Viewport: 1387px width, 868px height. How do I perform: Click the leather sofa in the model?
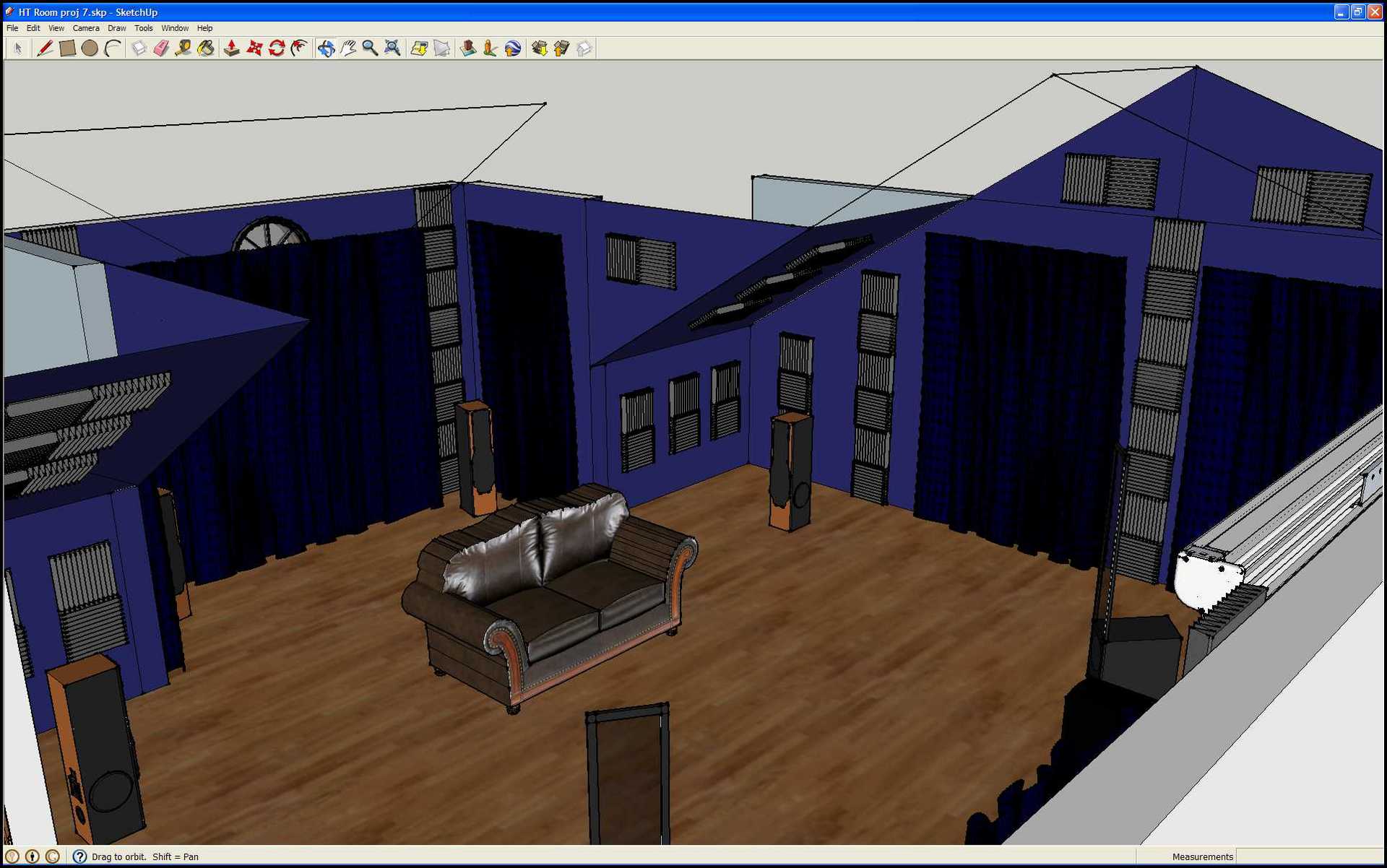549,599
